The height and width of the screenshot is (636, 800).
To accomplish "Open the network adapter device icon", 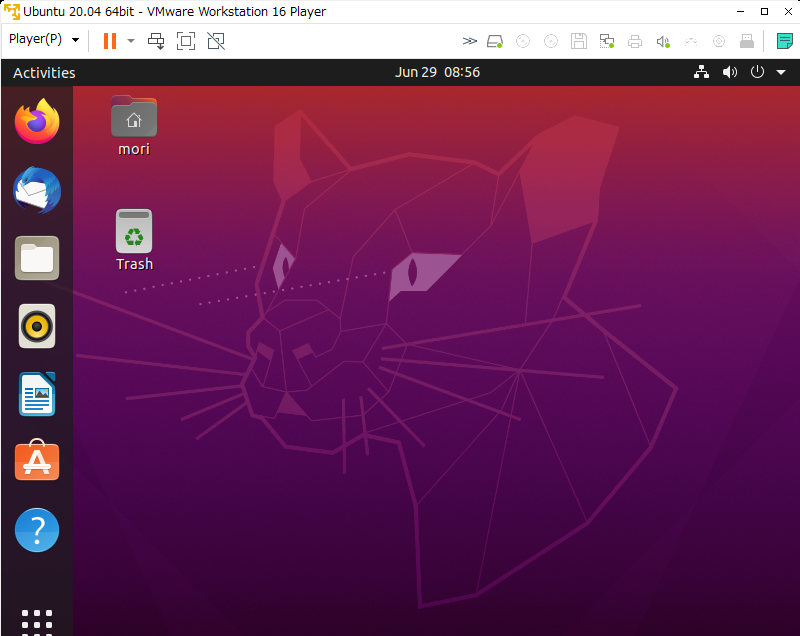I will 607,41.
